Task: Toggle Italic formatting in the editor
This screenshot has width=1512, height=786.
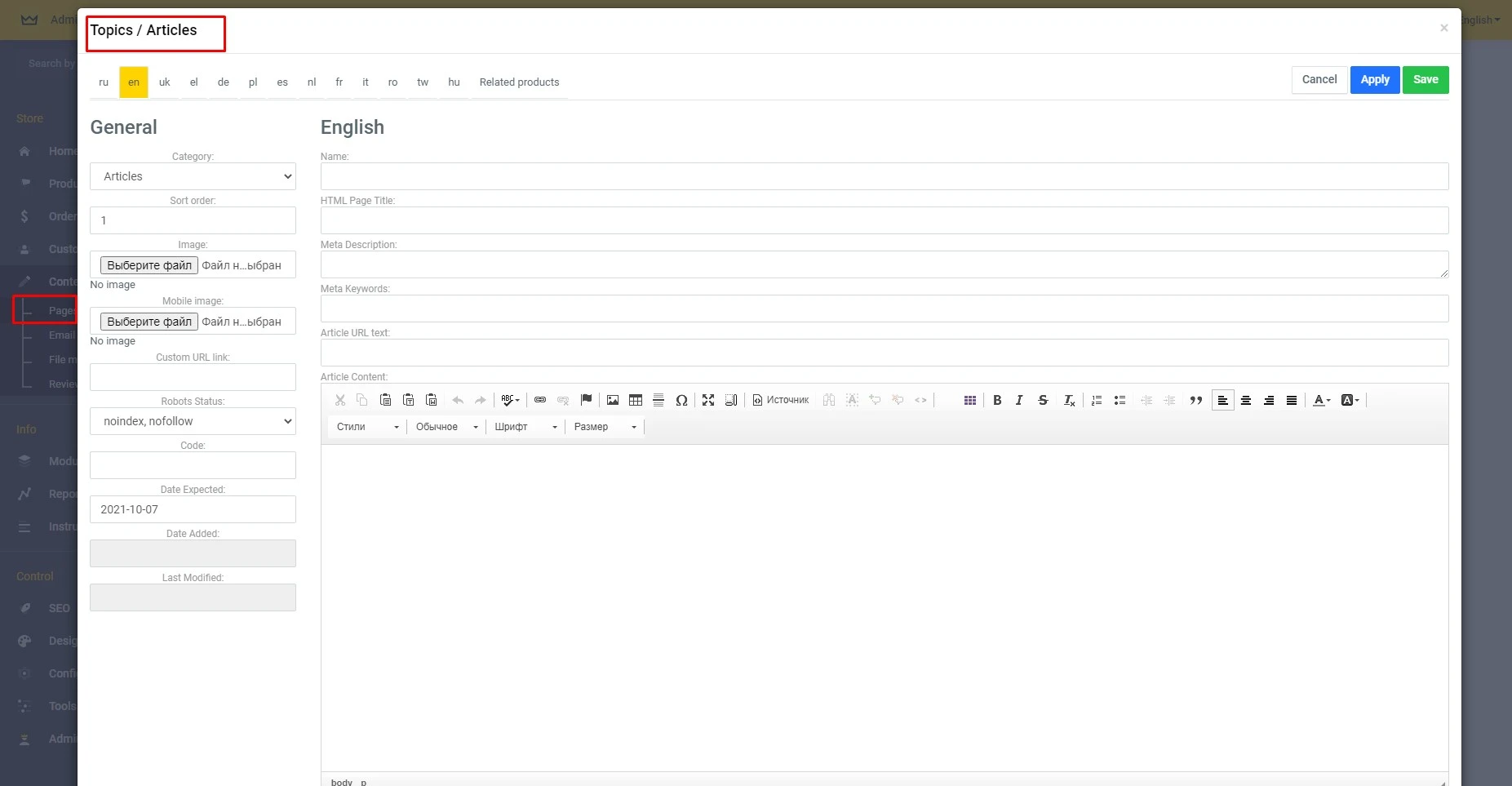Action: (1019, 400)
